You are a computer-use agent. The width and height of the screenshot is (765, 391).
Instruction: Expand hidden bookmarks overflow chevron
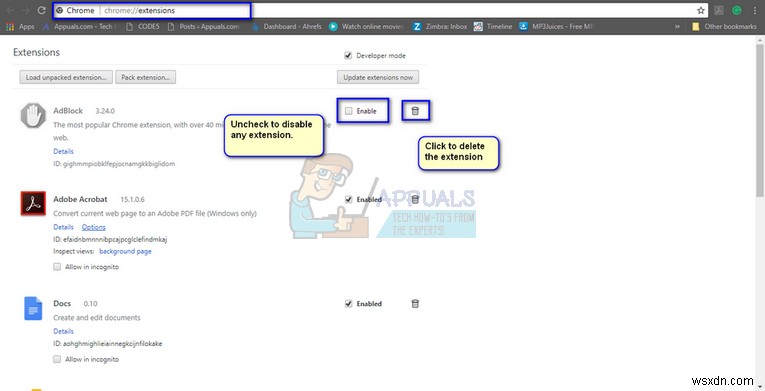coord(677,27)
